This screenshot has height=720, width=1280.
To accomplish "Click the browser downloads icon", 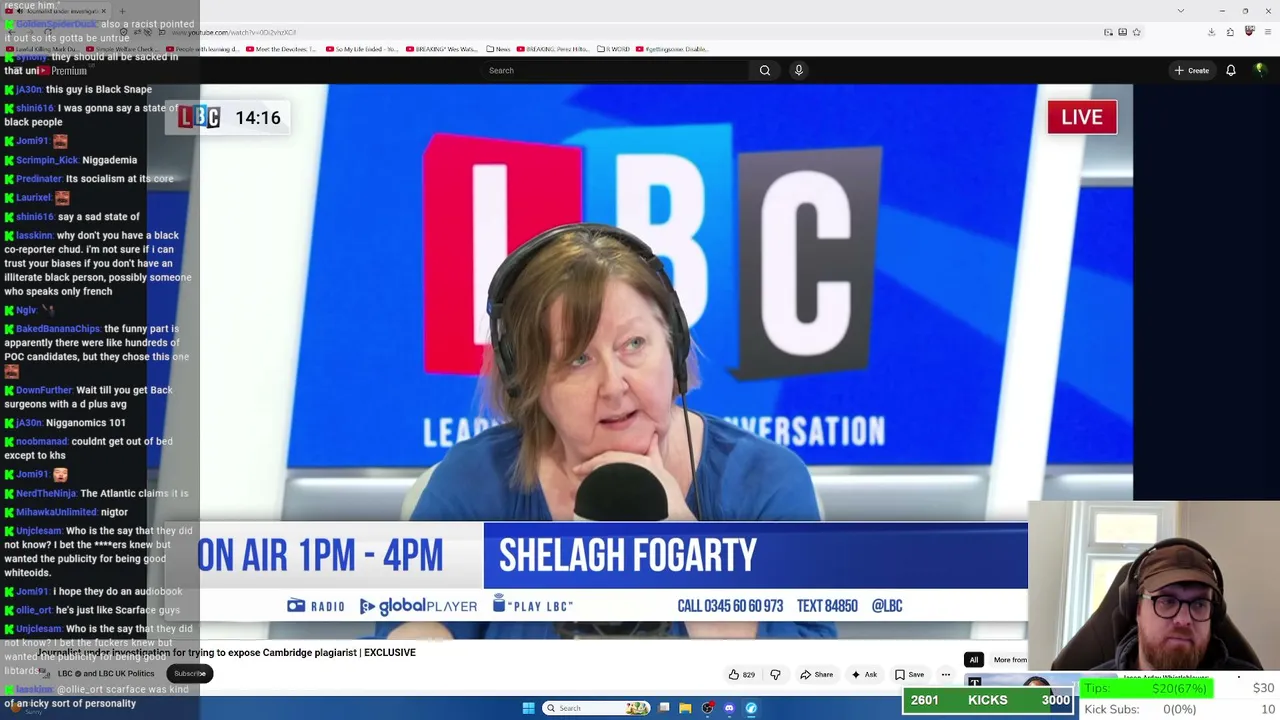I will [1211, 32].
